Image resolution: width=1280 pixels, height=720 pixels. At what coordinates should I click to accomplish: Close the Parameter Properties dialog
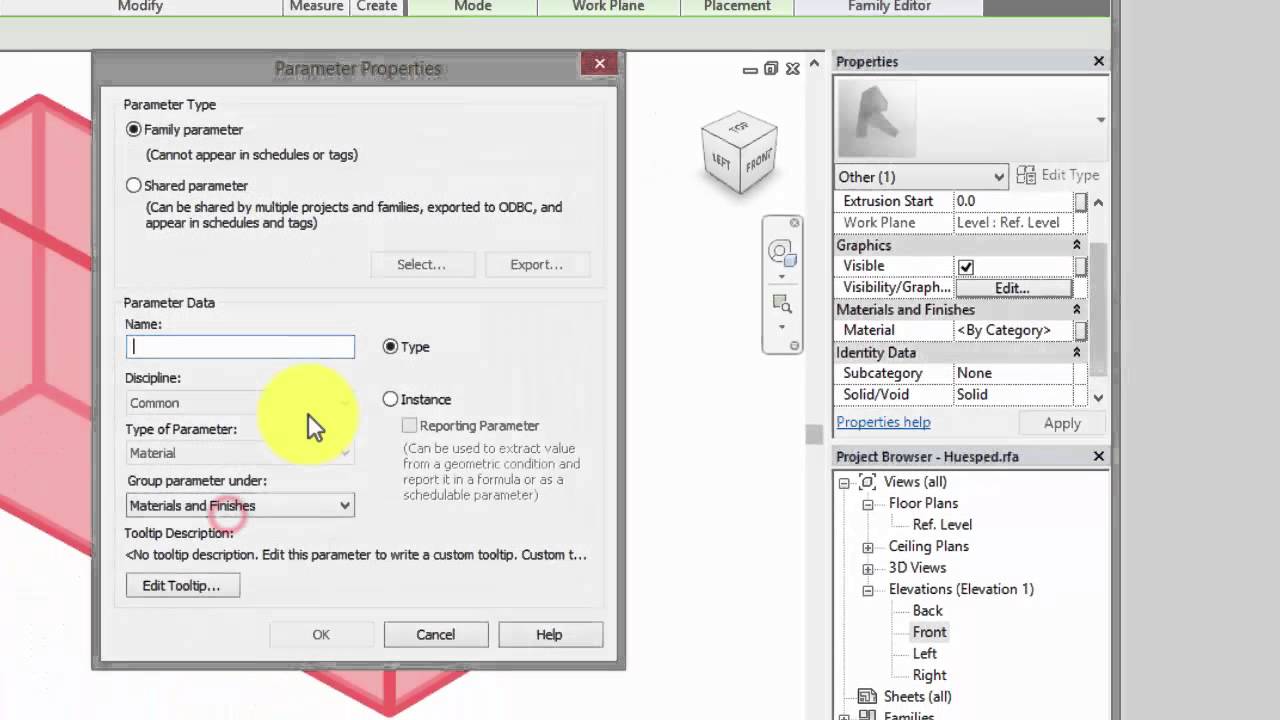coord(599,64)
